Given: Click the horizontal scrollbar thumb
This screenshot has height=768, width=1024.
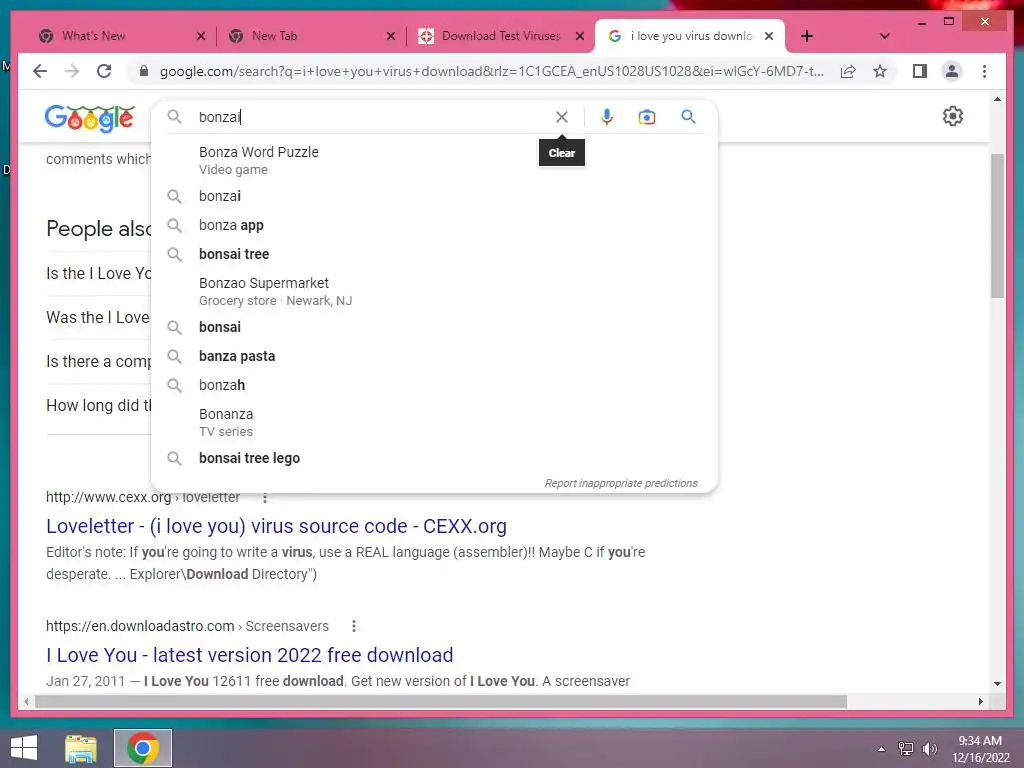Looking at the screenshot, I should (x=441, y=701).
